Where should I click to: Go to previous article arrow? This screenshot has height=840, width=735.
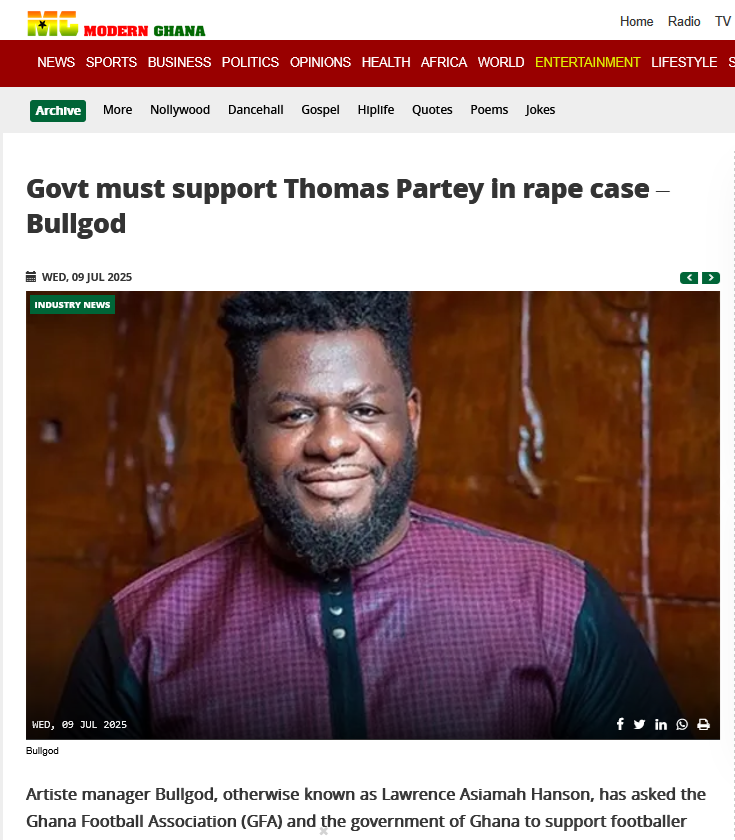coord(689,278)
